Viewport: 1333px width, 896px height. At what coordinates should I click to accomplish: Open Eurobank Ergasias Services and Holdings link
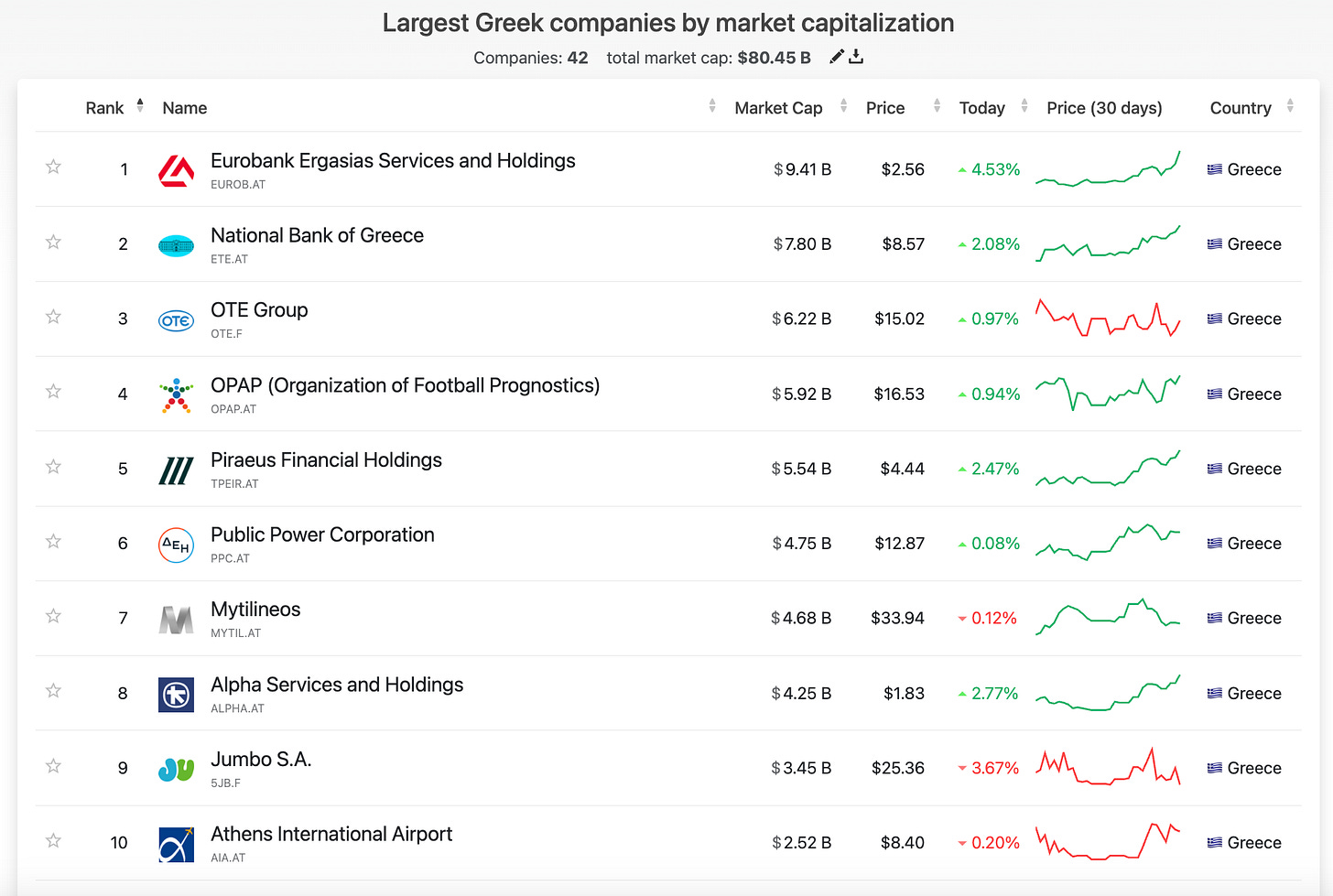point(393,161)
